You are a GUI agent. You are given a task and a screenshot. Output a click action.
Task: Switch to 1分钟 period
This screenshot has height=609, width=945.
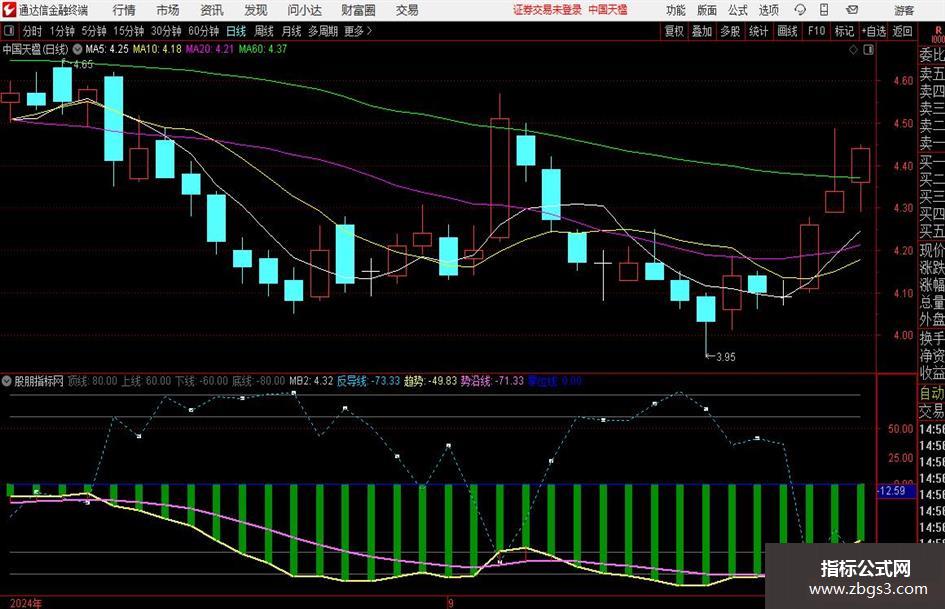pos(61,31)
